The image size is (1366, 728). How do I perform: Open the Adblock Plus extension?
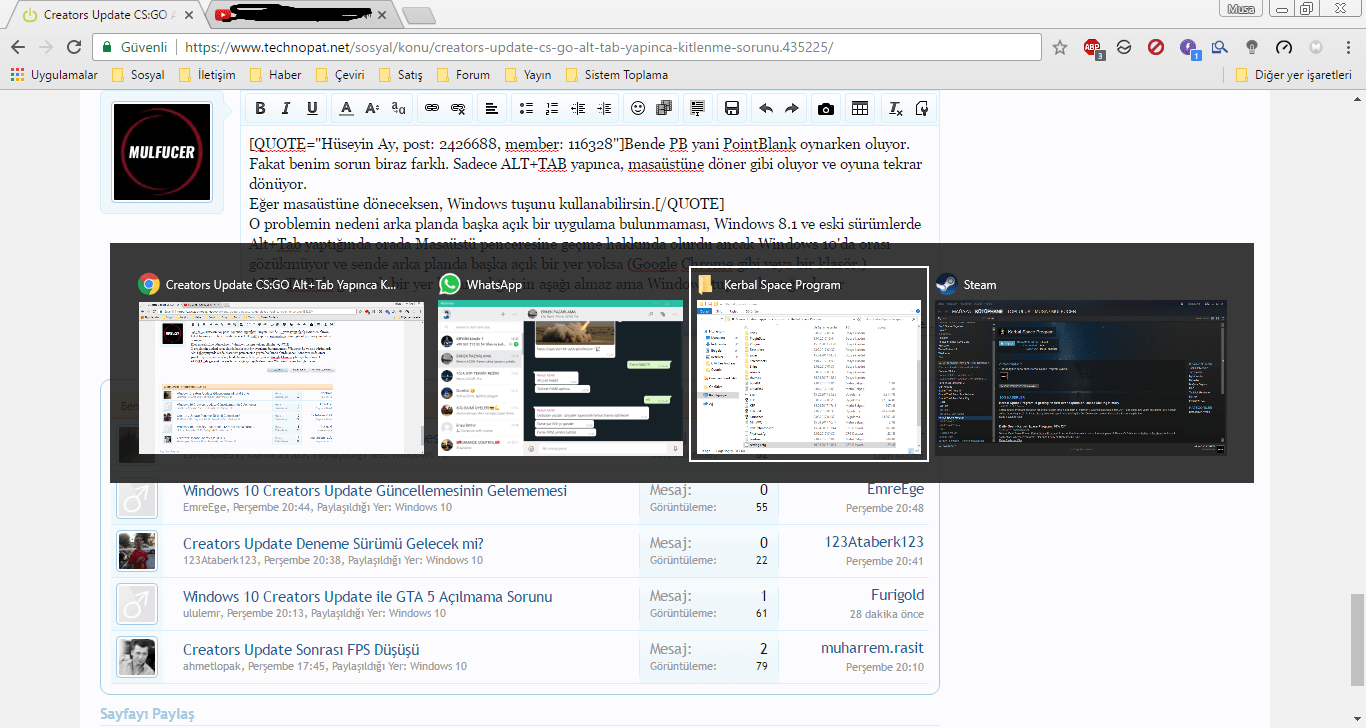[x=1094, y=47]
